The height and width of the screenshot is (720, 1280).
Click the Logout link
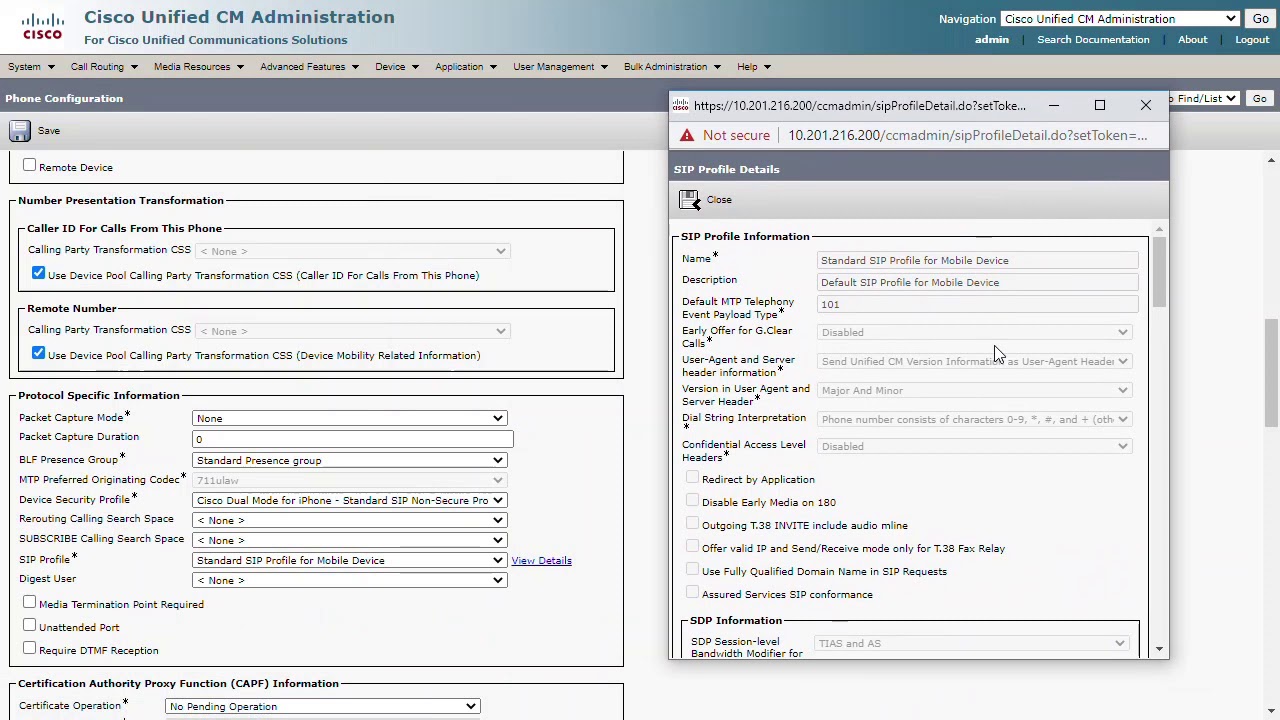click(x=1252, y=40)
